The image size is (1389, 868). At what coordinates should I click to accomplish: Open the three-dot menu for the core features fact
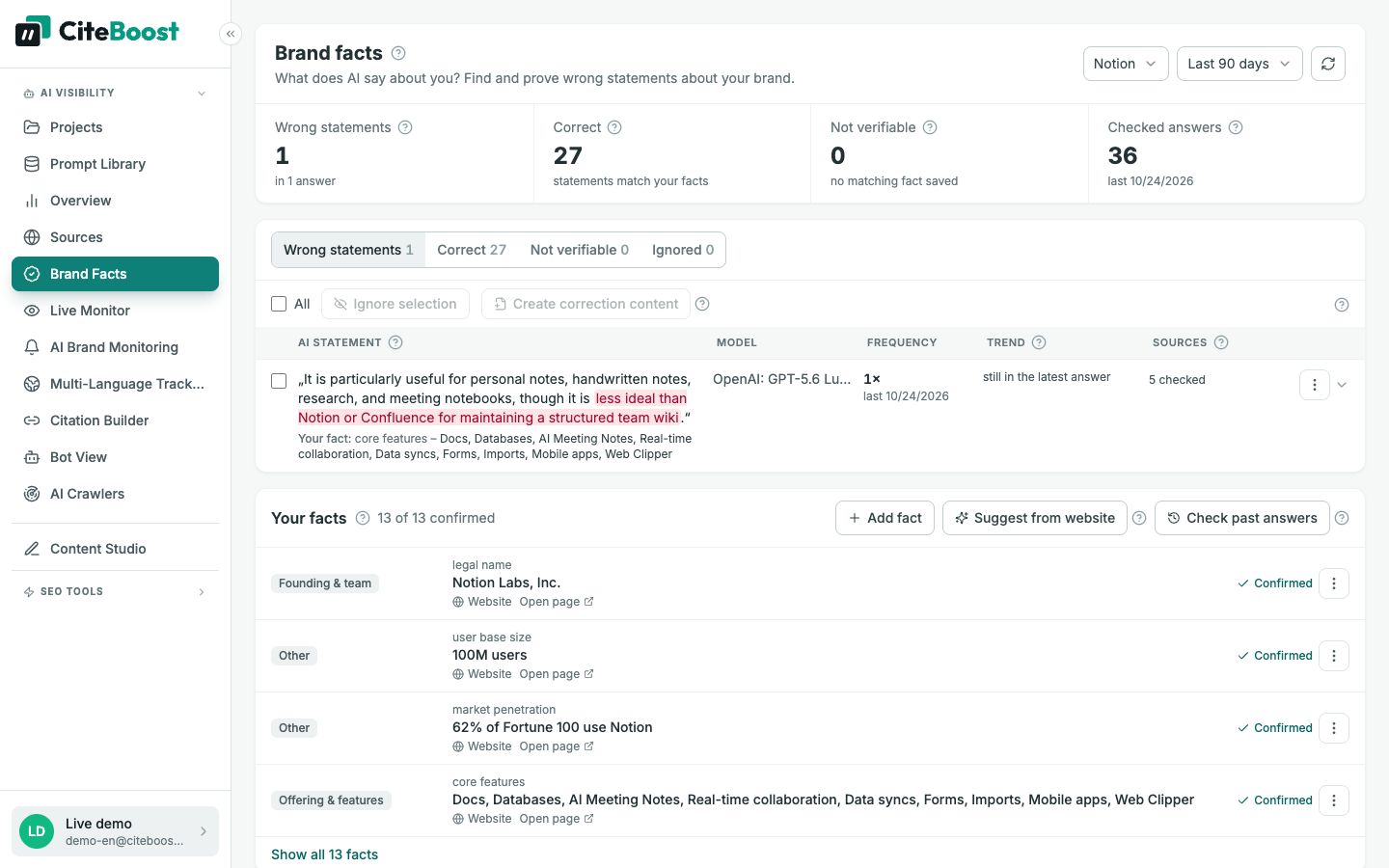(x=1334, y=800)
